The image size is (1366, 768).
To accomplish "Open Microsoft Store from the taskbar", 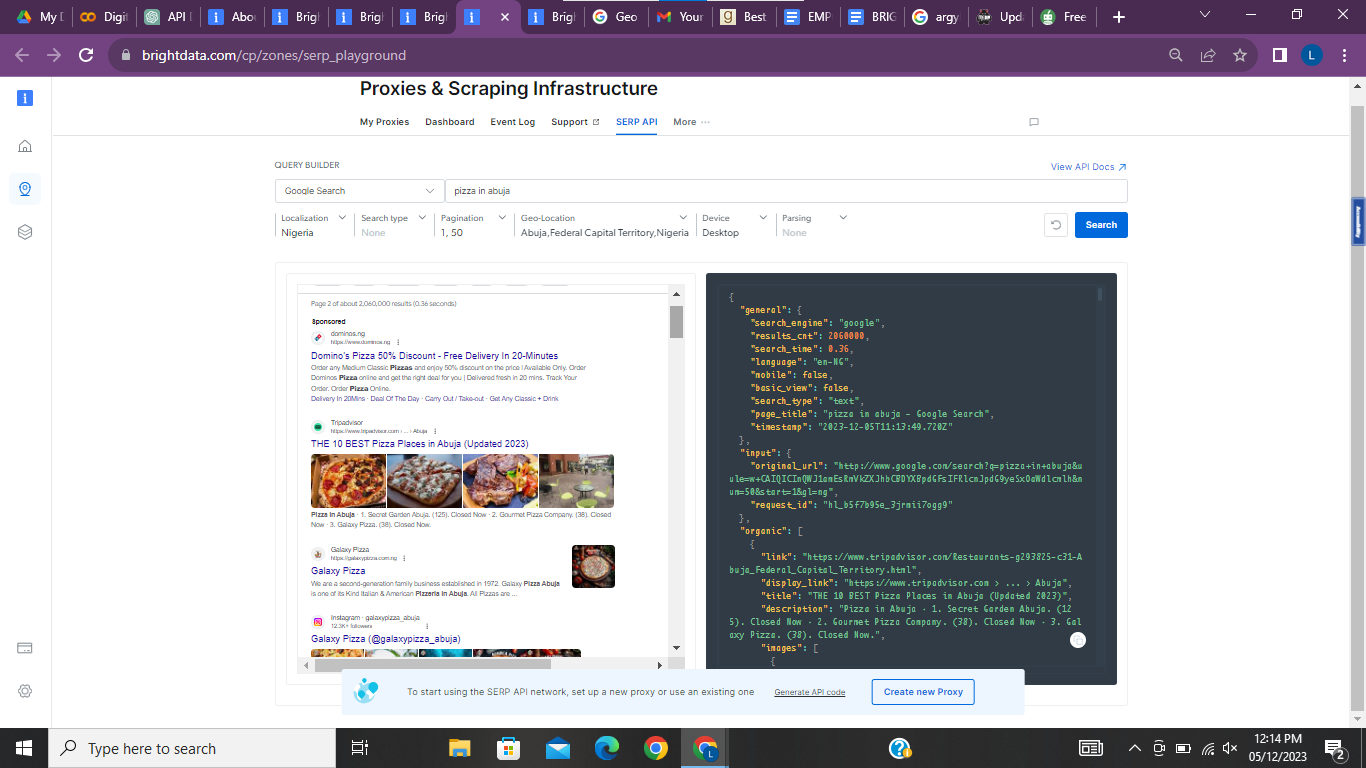I will point(508,748).
